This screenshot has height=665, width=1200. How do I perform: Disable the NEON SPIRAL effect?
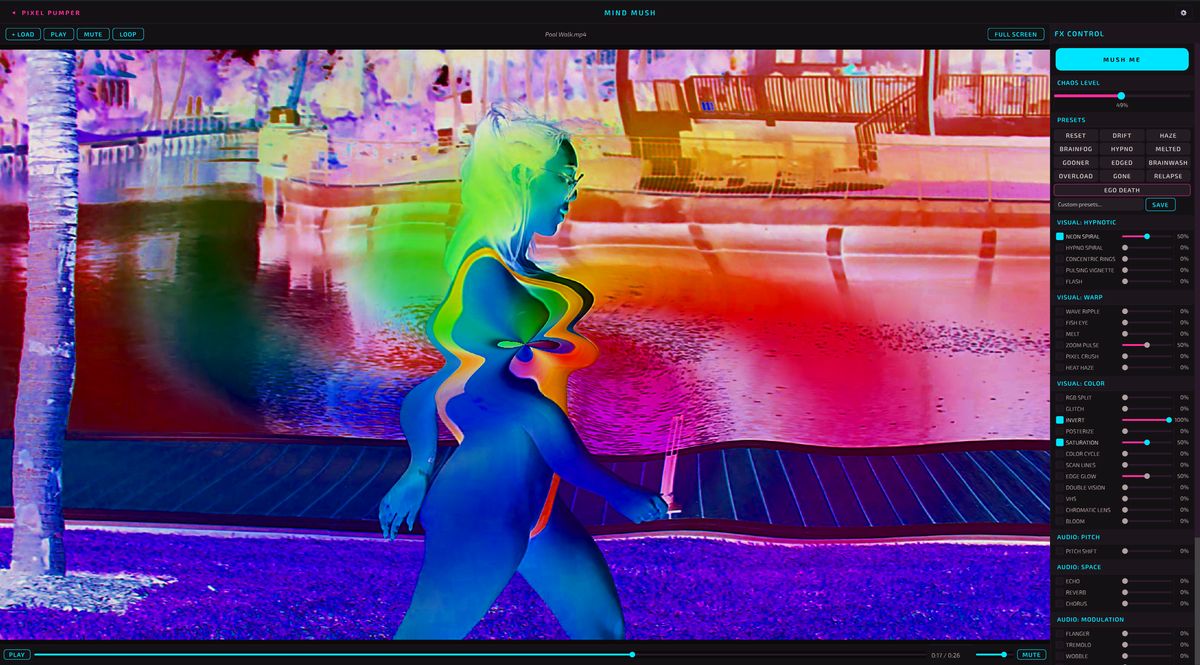click(1058, 234)
